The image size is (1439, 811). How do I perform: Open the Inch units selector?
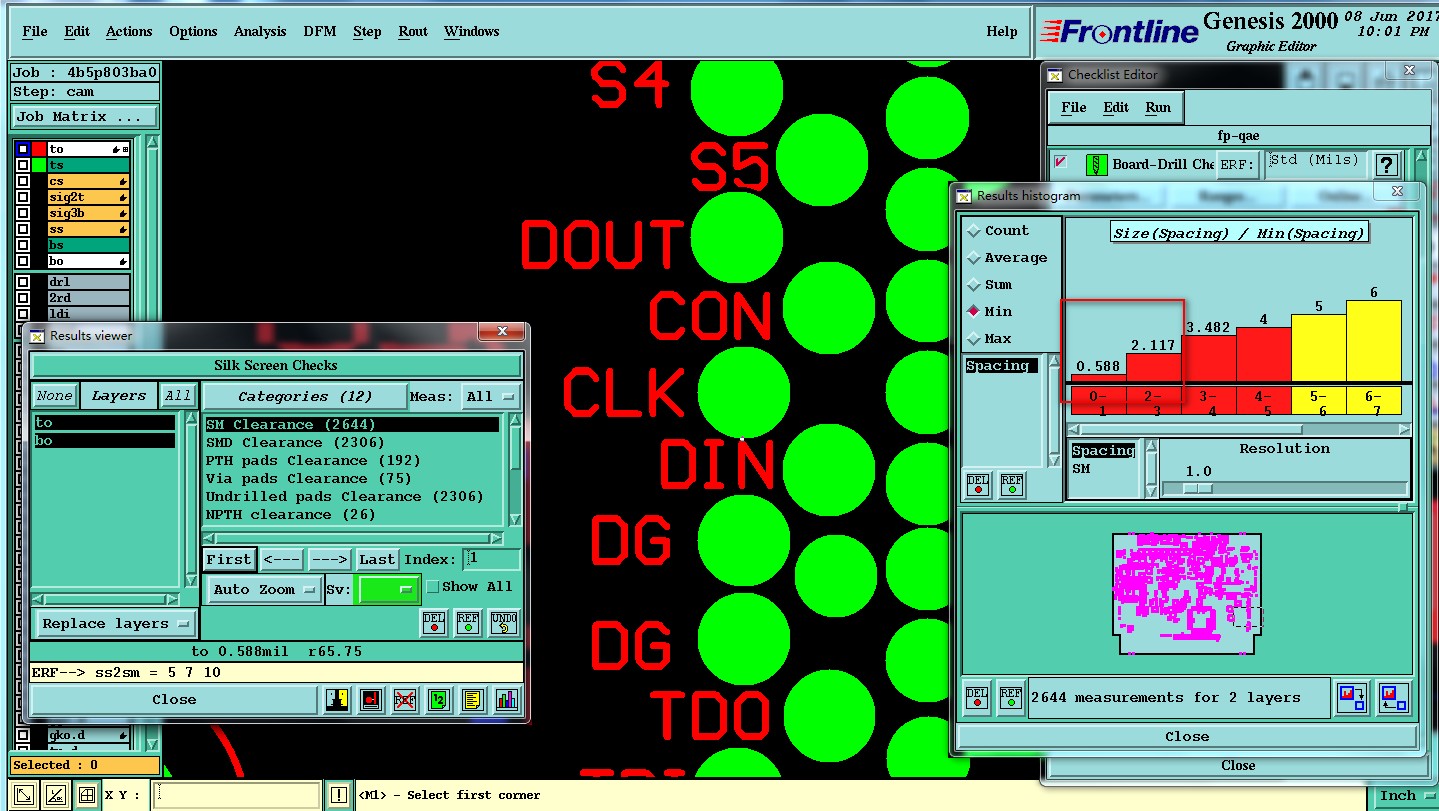point(1406,796)
